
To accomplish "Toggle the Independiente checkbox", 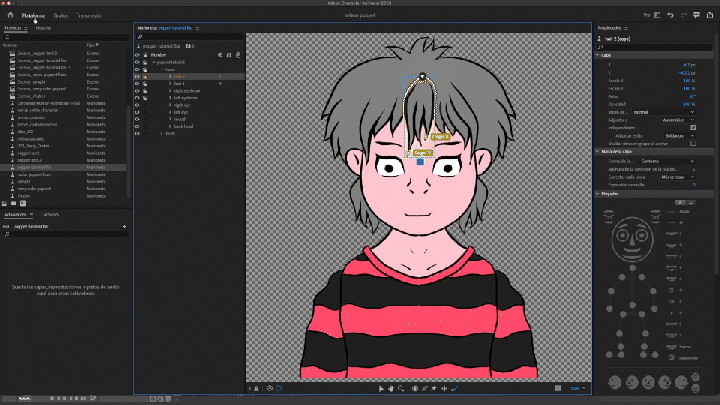I will [x=693, y=127].
